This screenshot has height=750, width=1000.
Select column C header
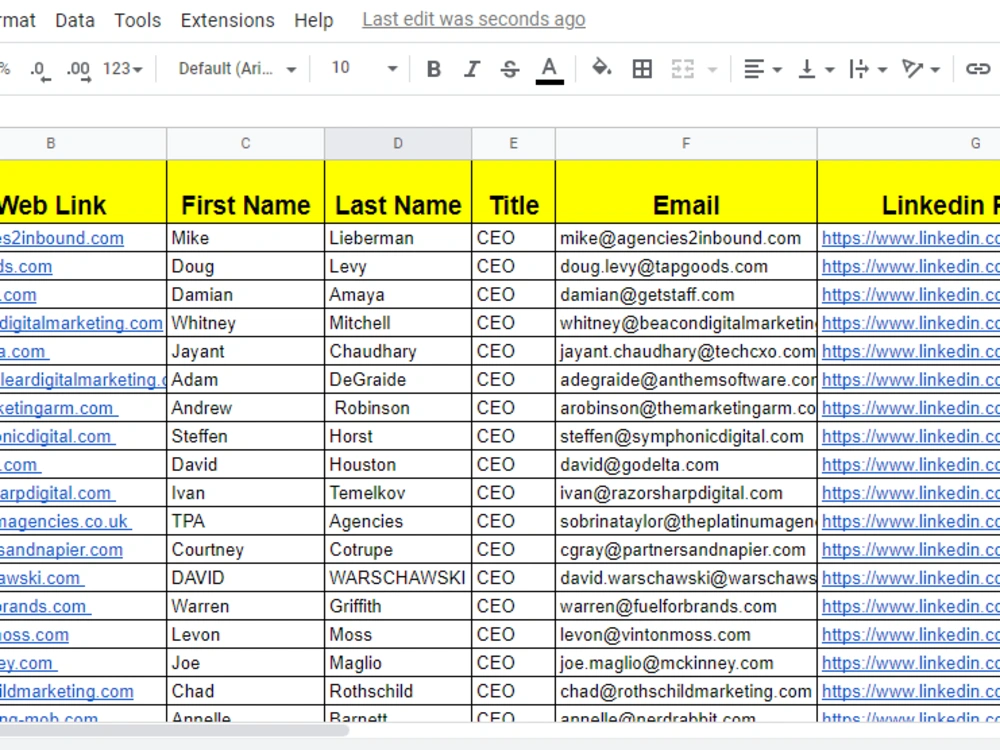pyautogui.click(x=246, y=143)
